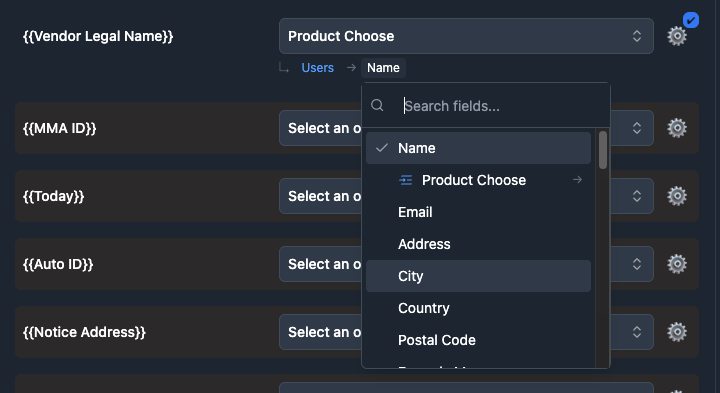Screen dimensions: 720x393
Task: Open settings gear for Notice Address row
Action: tap(677, 332)
